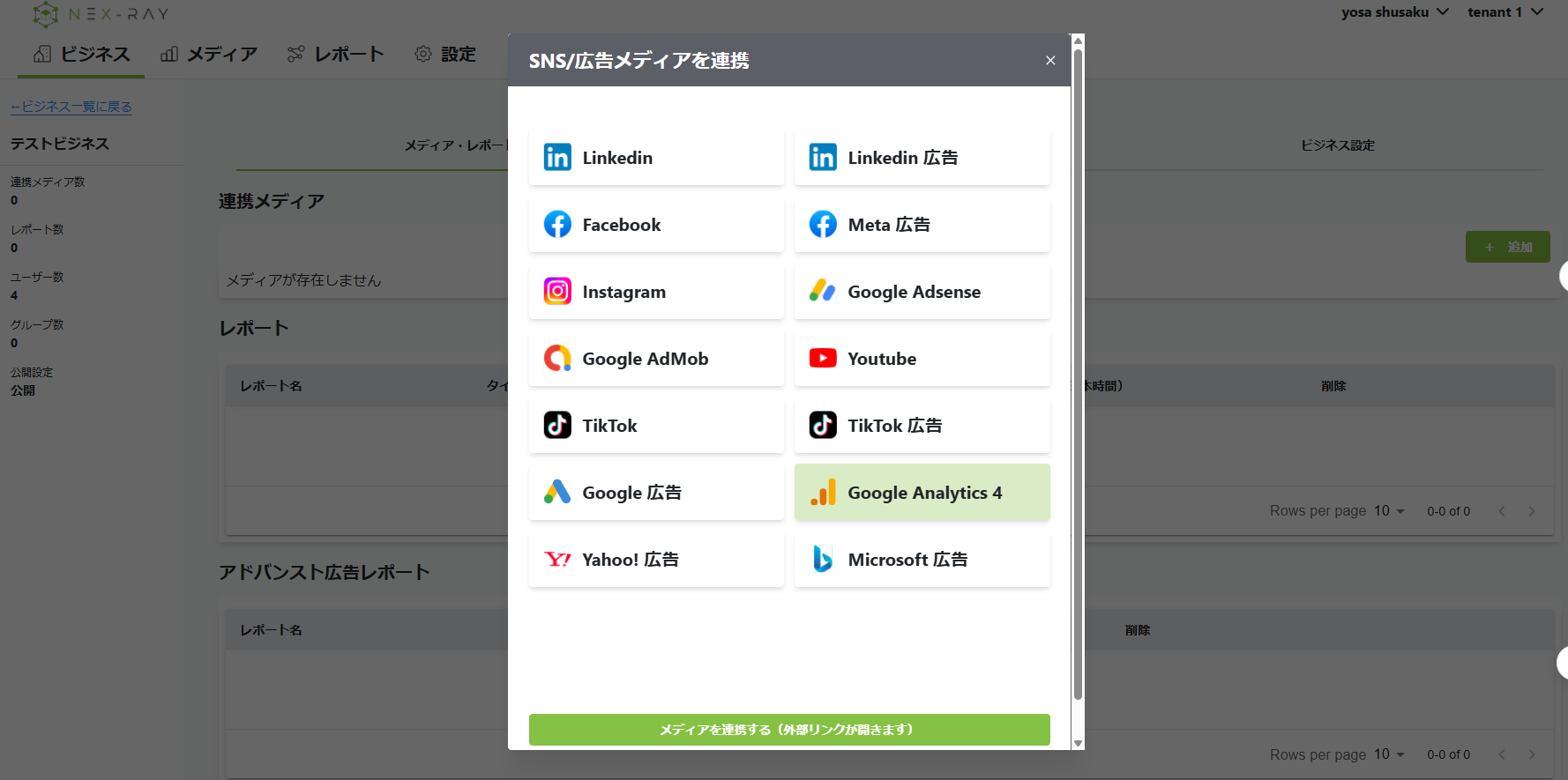1568x780 pixels.
Task: Select the Google 広告 icon
Action: tap(557, 493)
